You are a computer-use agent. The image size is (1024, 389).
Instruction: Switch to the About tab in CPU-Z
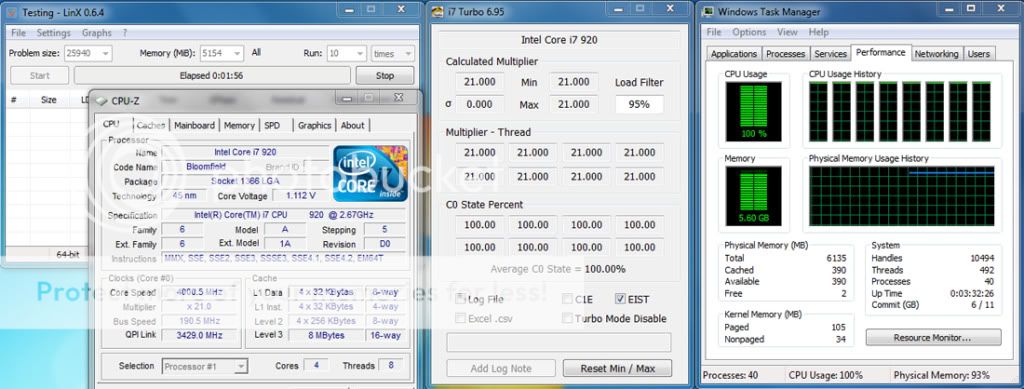353,125
